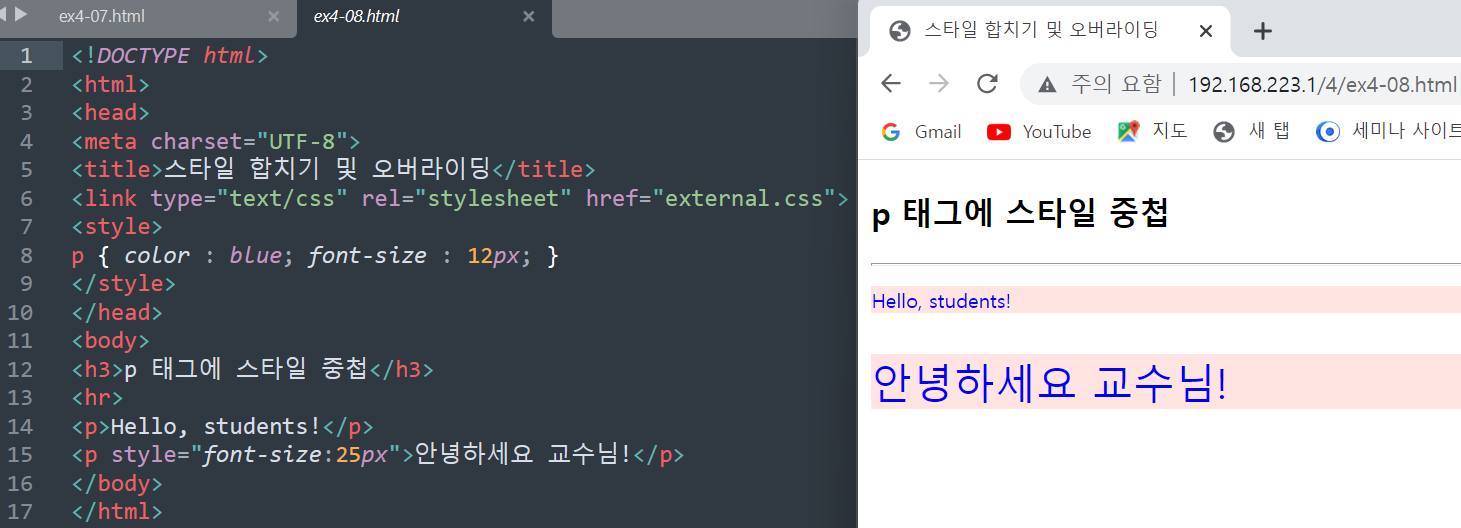1461x528 pixels.
Task: Close the ex4-08.html editor tab
Action: [x=529, y=17]
